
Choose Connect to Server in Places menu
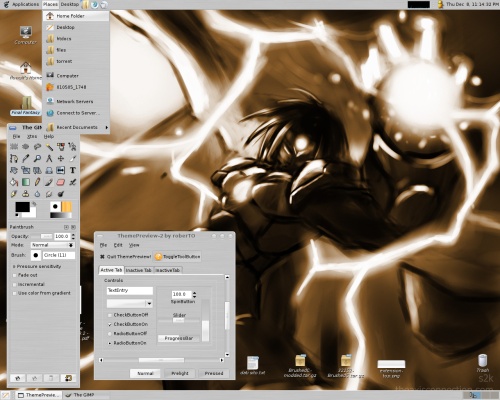pyautogui.click(x=76, y=113)
